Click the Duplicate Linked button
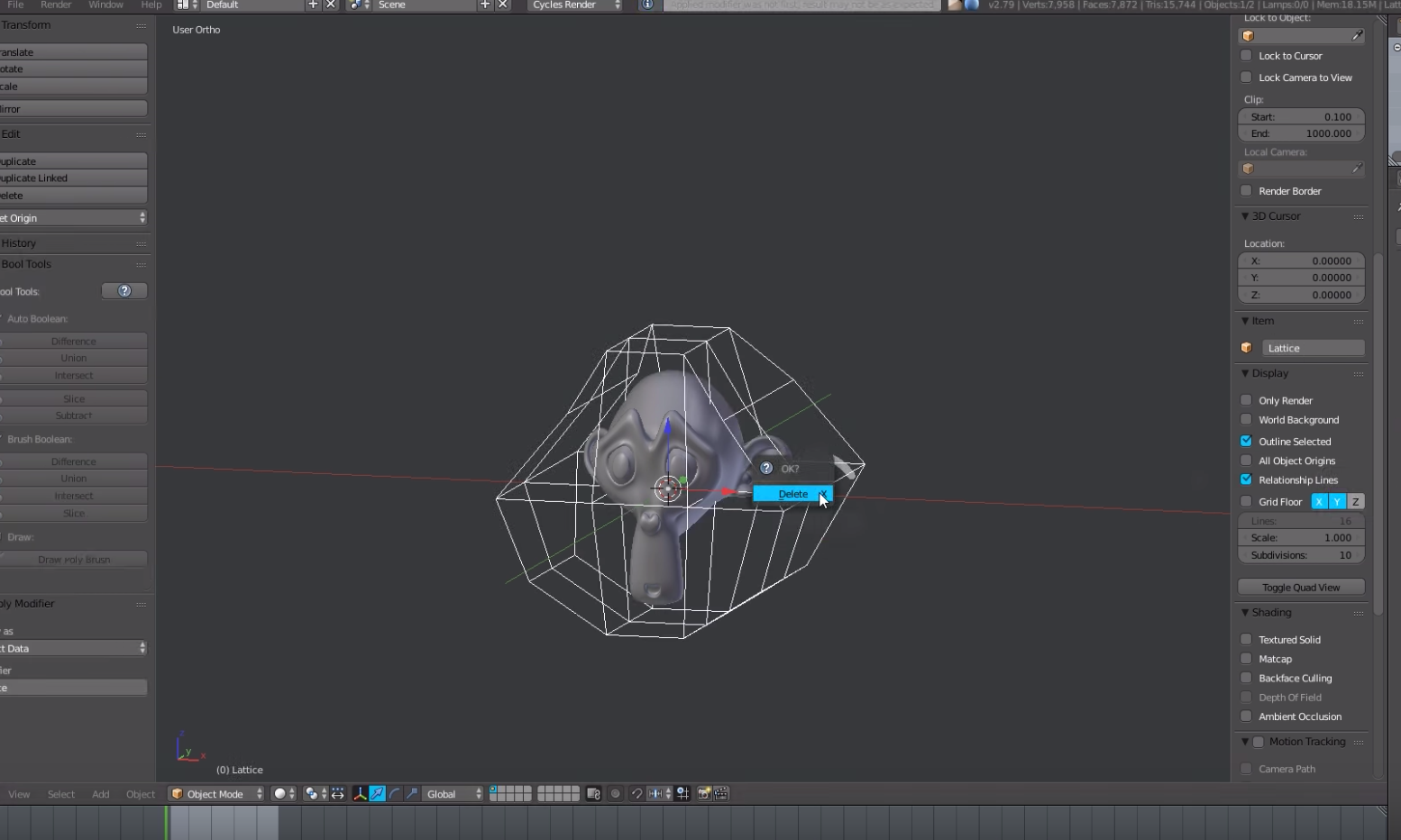Screen dimensions: 1401x840 pyautogui.click(x=73, y=178)
